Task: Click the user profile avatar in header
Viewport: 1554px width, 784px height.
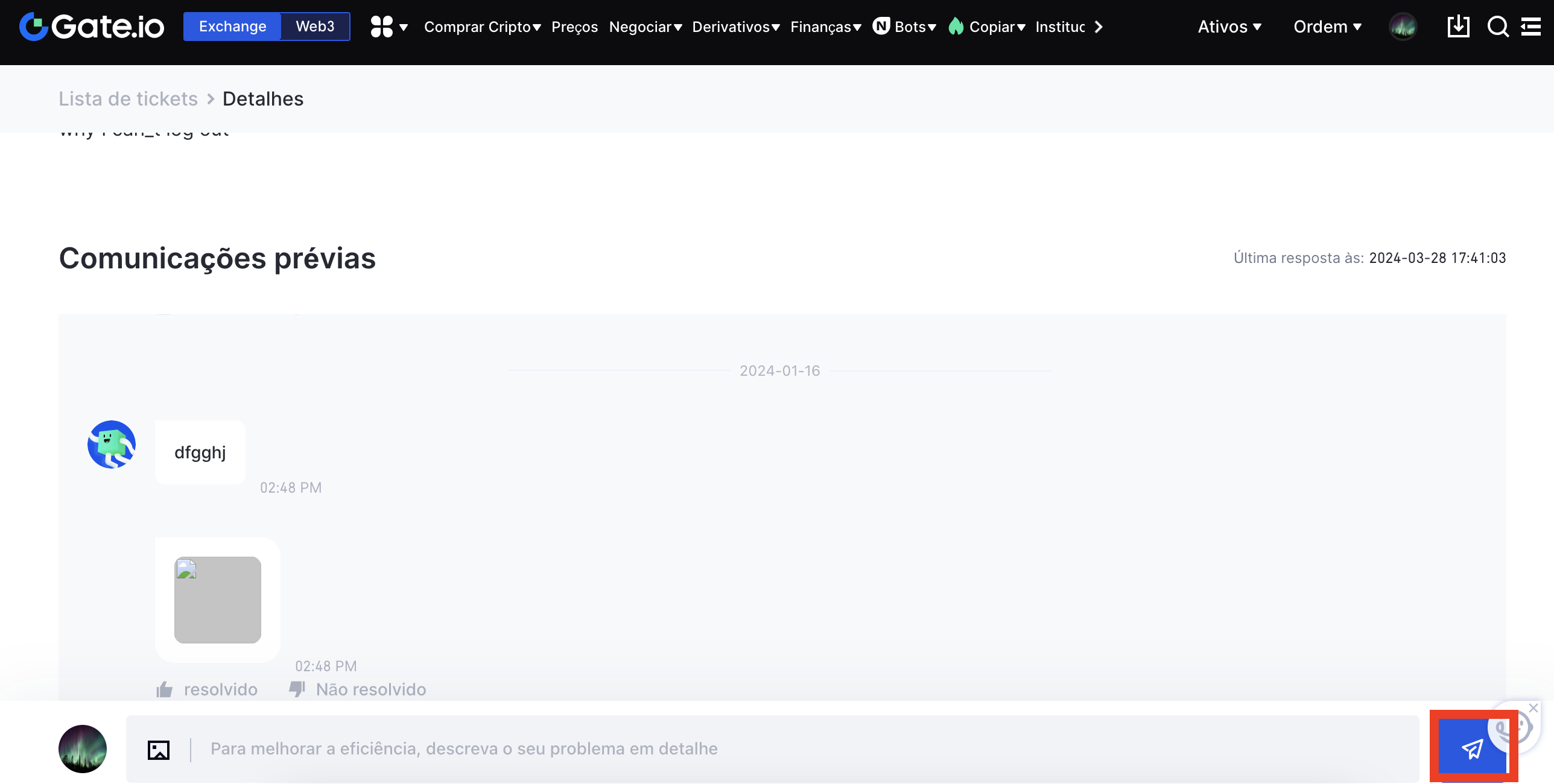Action: pos(1403,27)
